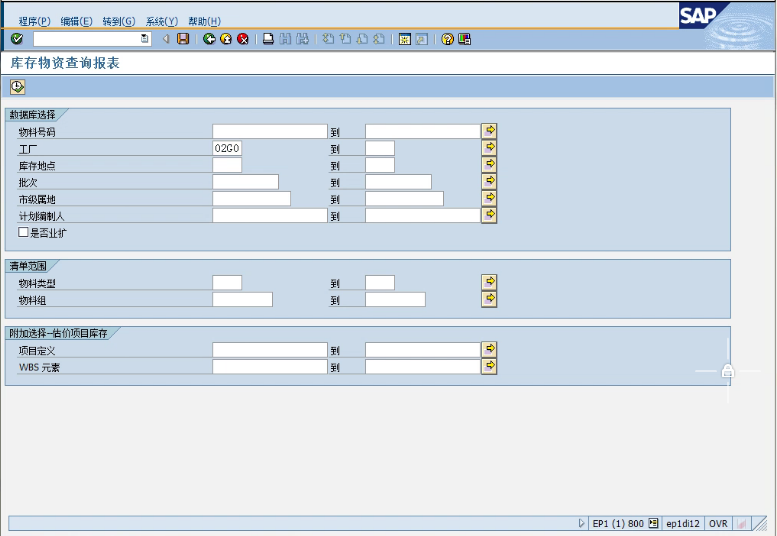Open Help via yellow question mark icon
This screenshot has width=777, height=536.
[447, 39]
